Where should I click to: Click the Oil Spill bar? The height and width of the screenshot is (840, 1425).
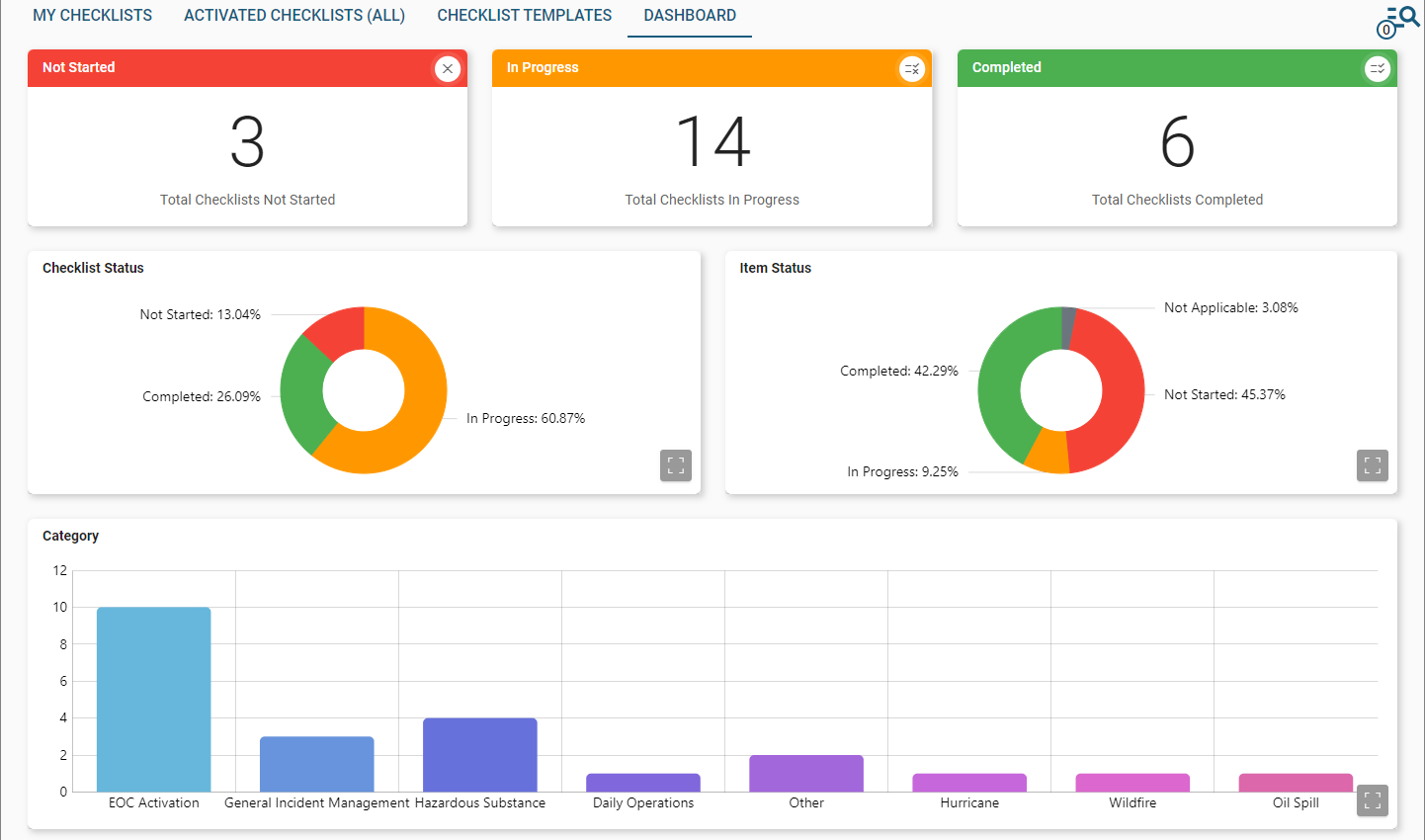(x=1296, y=783)
